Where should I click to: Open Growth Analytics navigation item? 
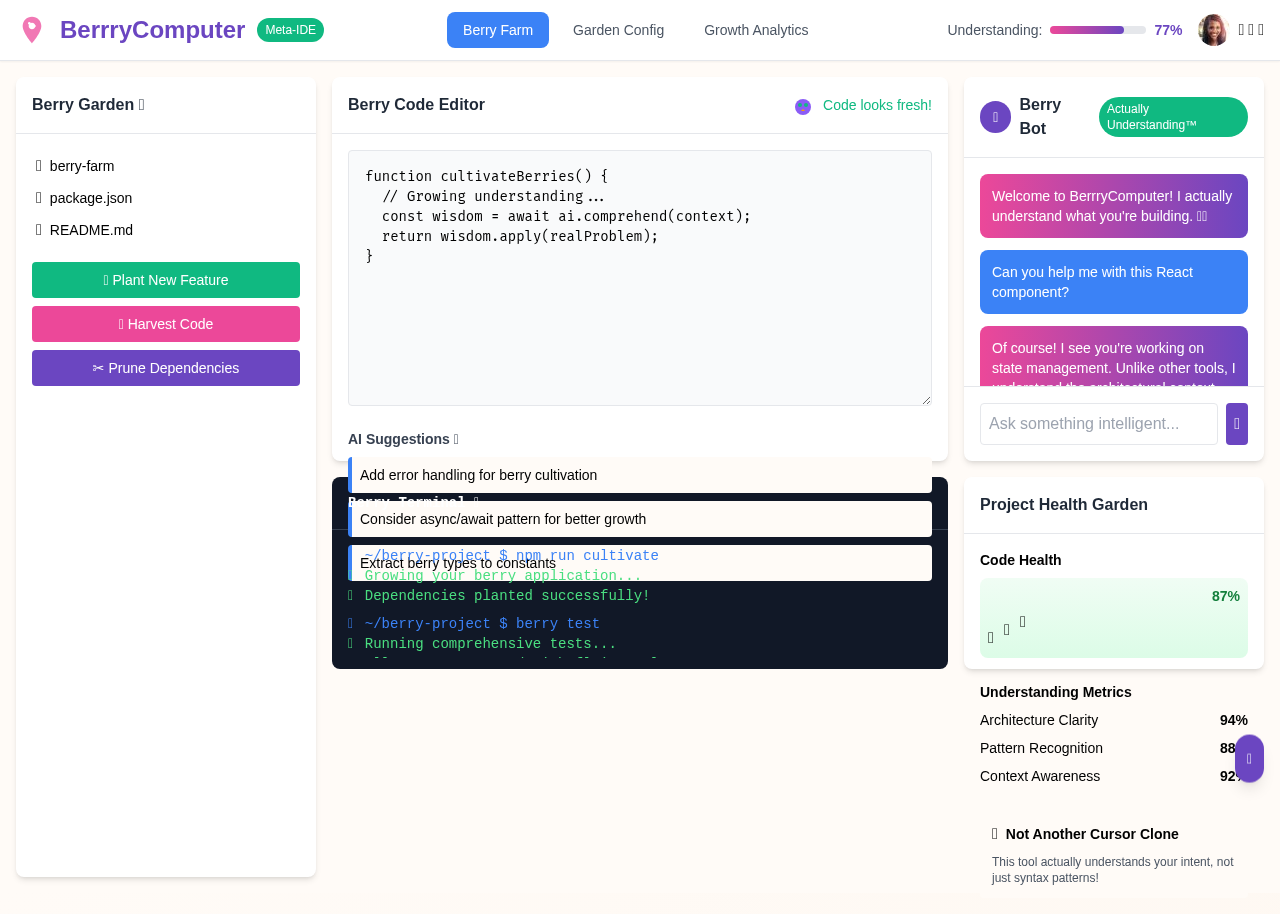click(756, 30)
